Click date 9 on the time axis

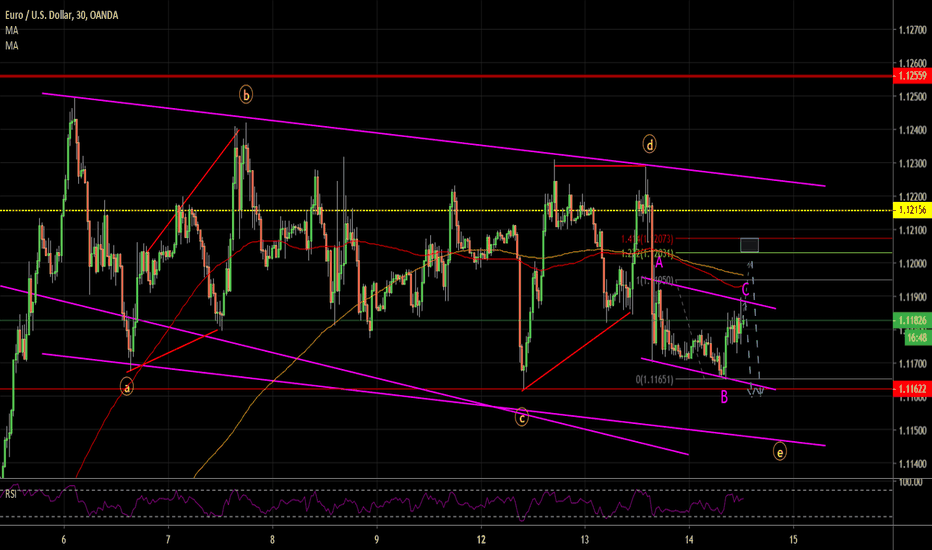point(377,540)
